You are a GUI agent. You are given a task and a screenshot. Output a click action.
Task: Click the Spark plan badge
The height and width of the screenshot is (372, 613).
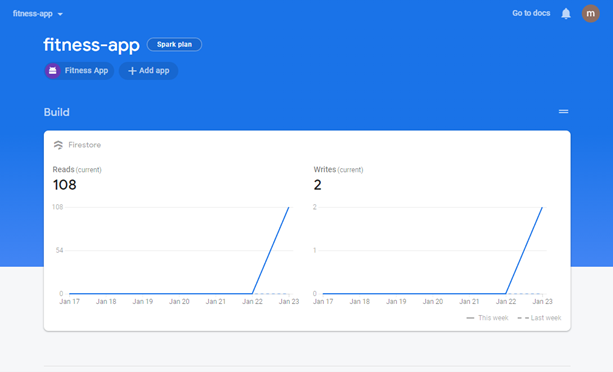(174, 45)
